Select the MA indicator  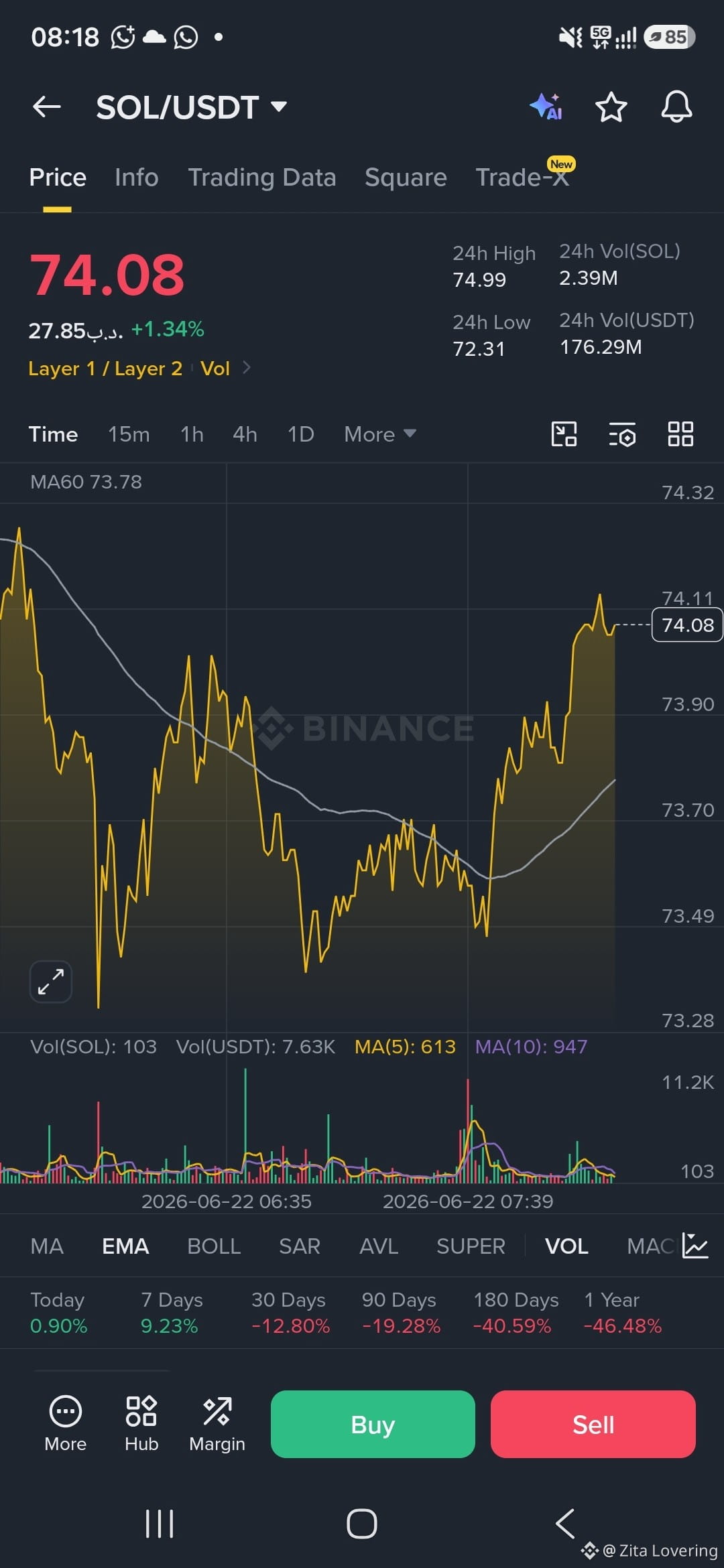47,1246
